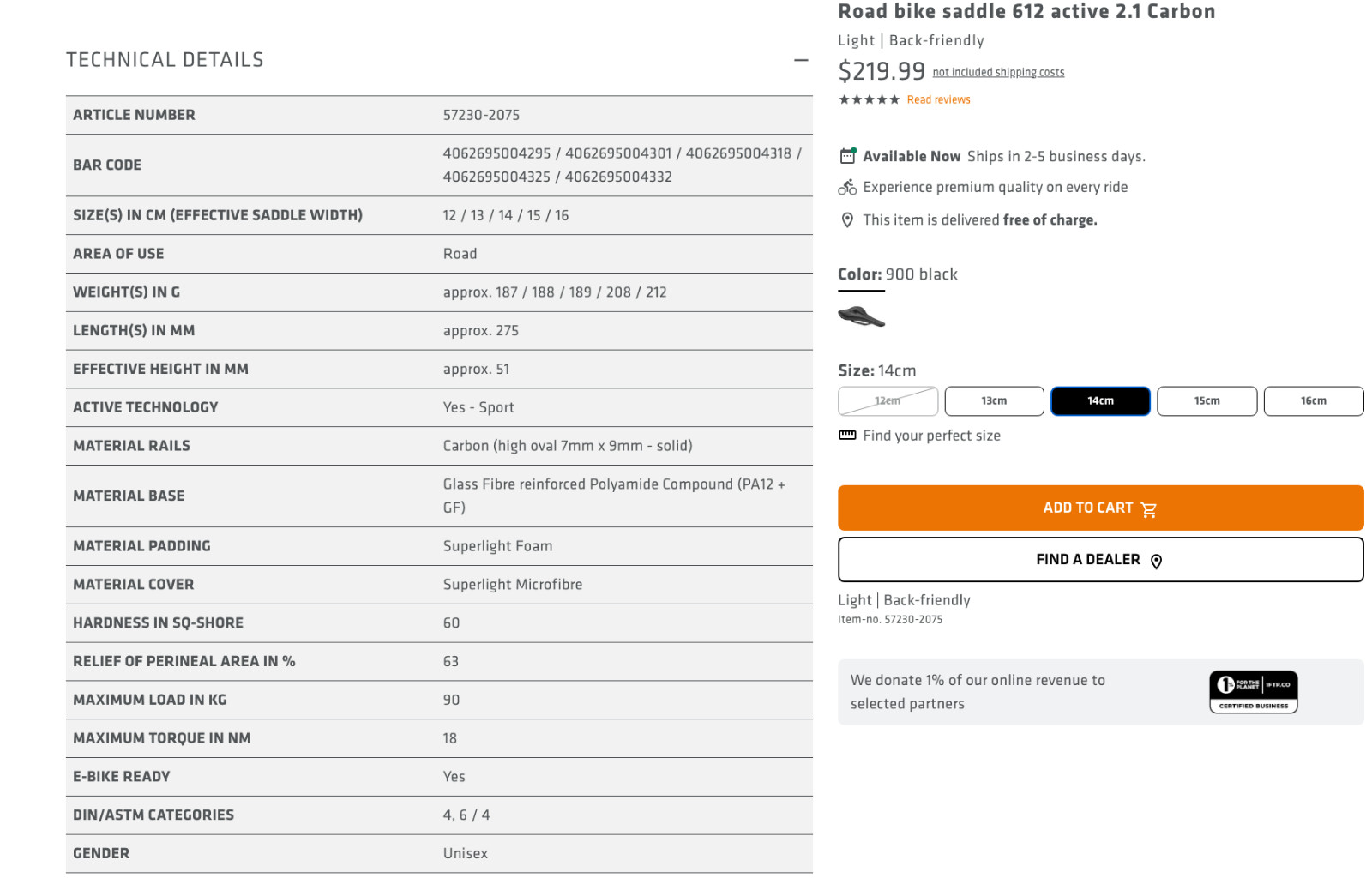Screen dimensions: 1372x884
Task: Click the Item-no. 57230-2075 text
Action: pyautogui.click(x=890, y=619)
